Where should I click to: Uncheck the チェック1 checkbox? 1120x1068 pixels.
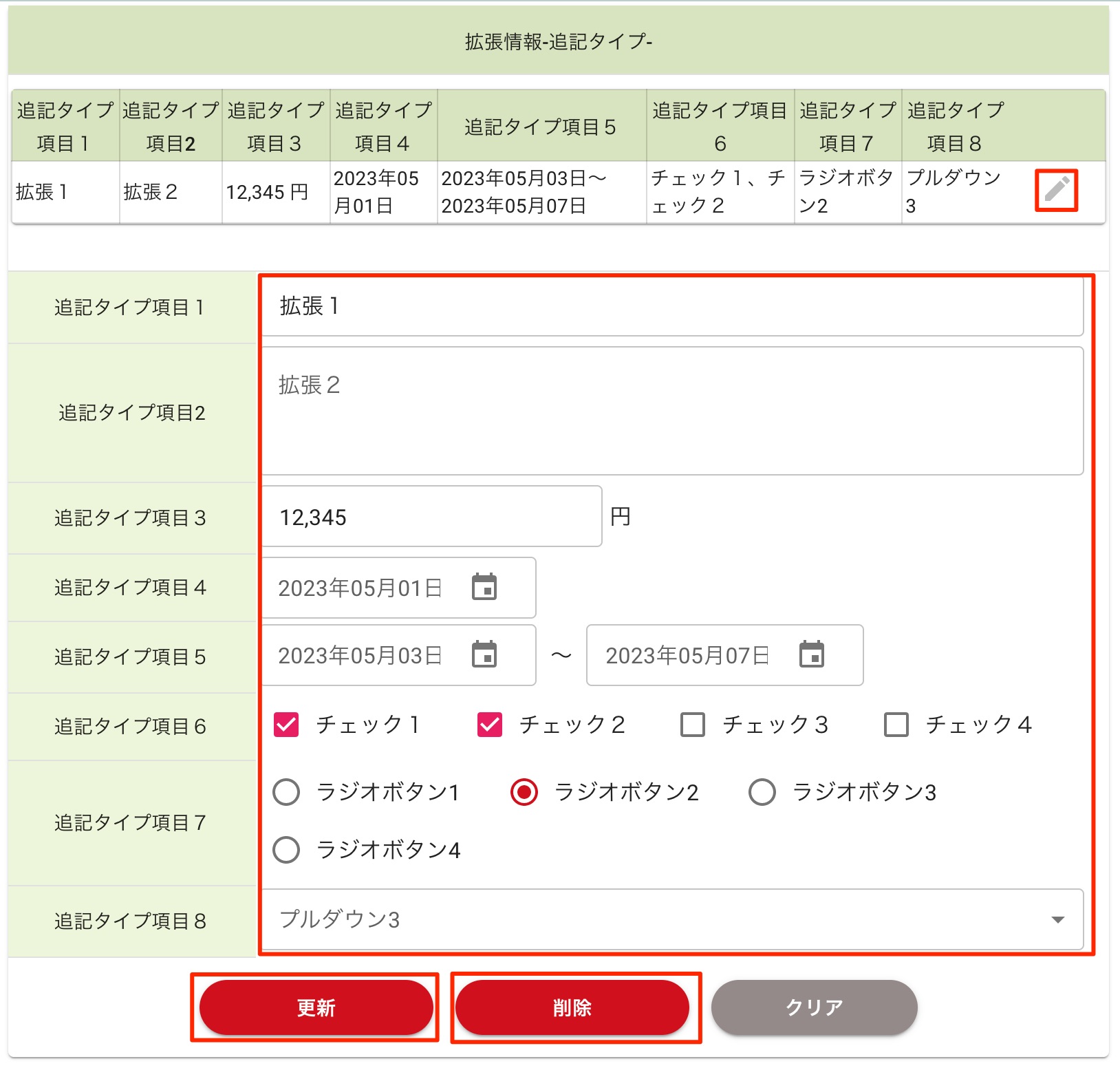tap(286, 725)
